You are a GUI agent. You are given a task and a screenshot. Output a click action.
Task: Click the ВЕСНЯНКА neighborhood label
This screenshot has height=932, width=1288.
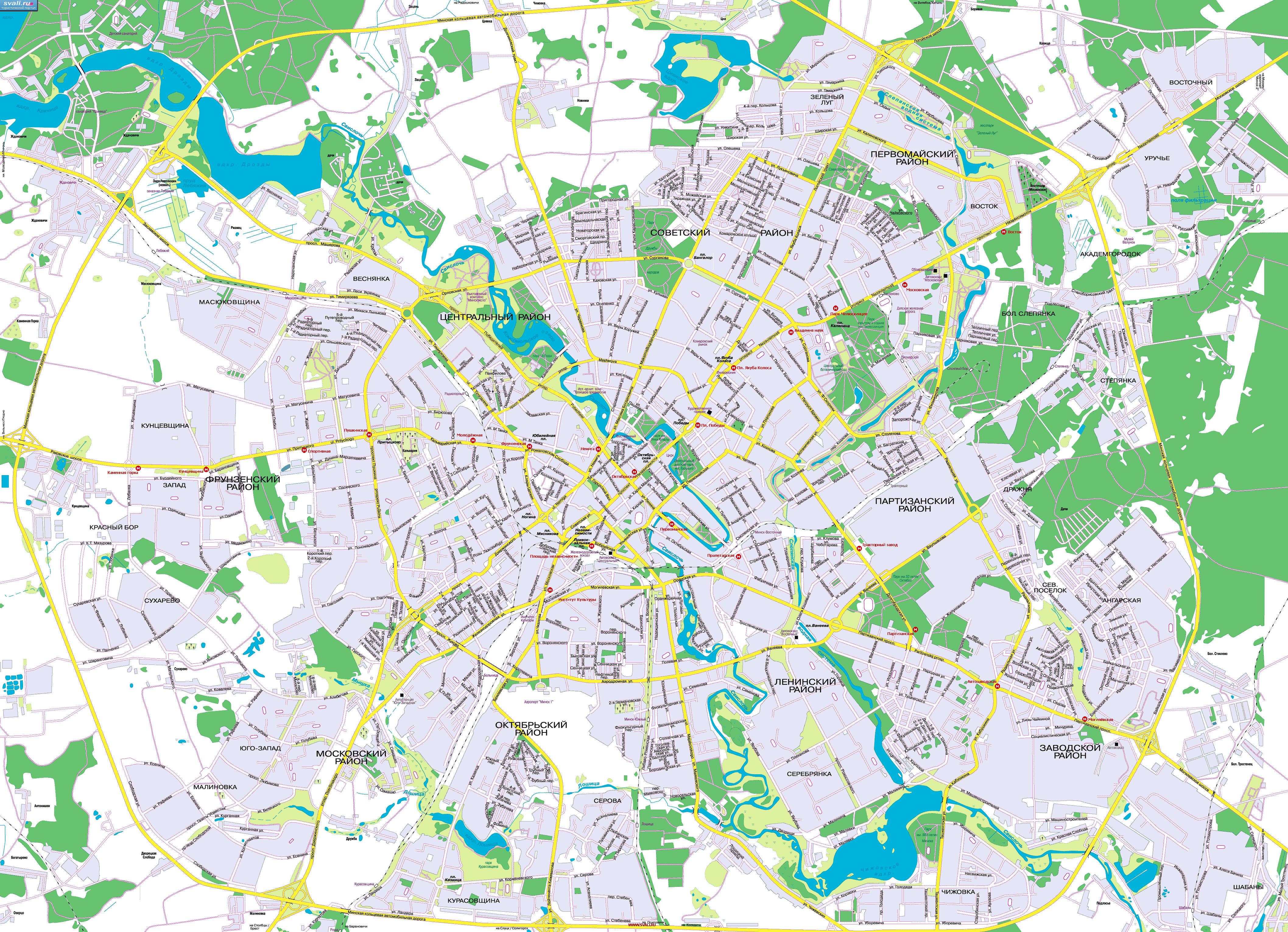[371, 279]
